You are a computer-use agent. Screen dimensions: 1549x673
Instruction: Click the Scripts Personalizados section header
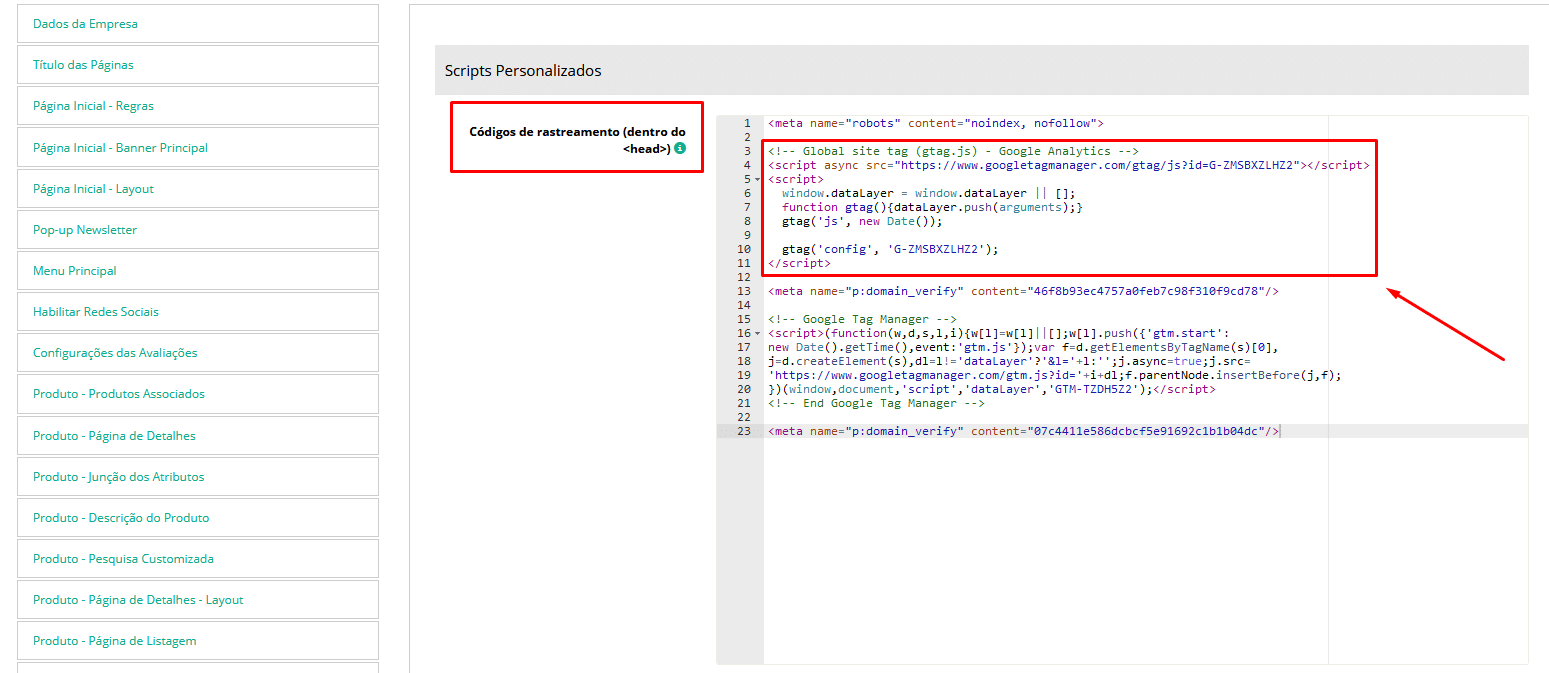982,71
